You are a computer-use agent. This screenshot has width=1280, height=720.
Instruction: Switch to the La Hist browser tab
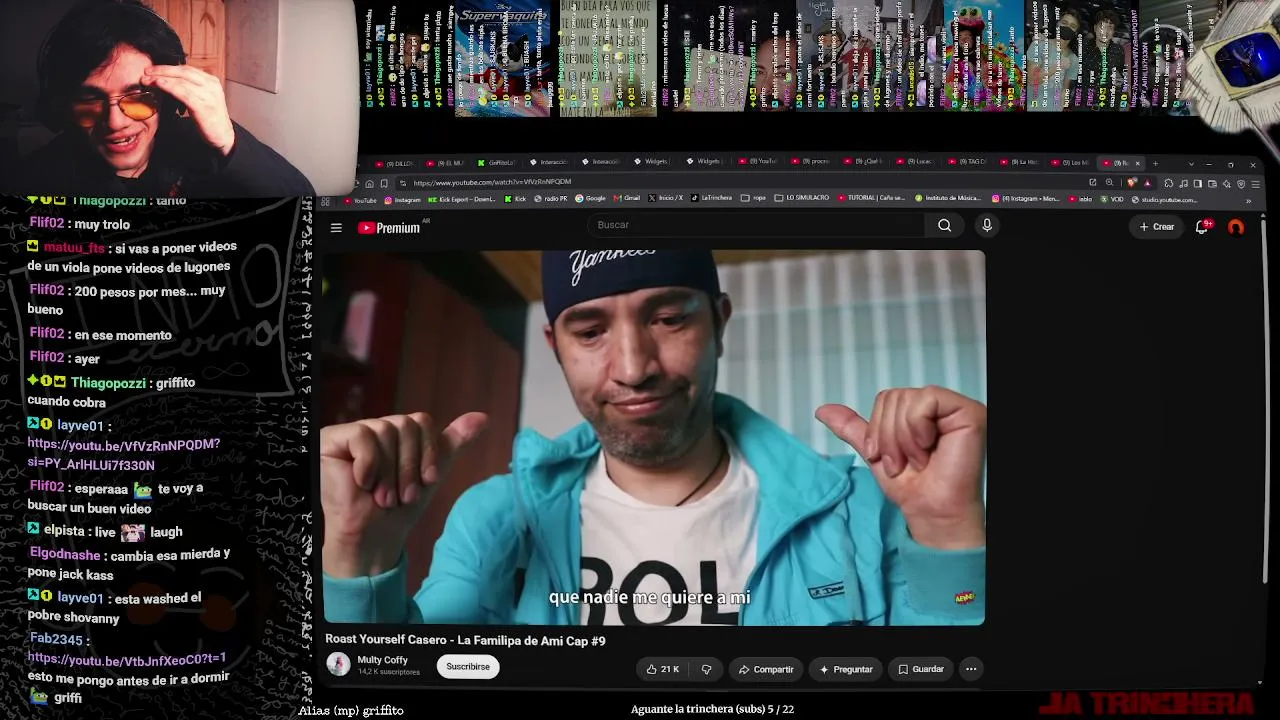1018,163
